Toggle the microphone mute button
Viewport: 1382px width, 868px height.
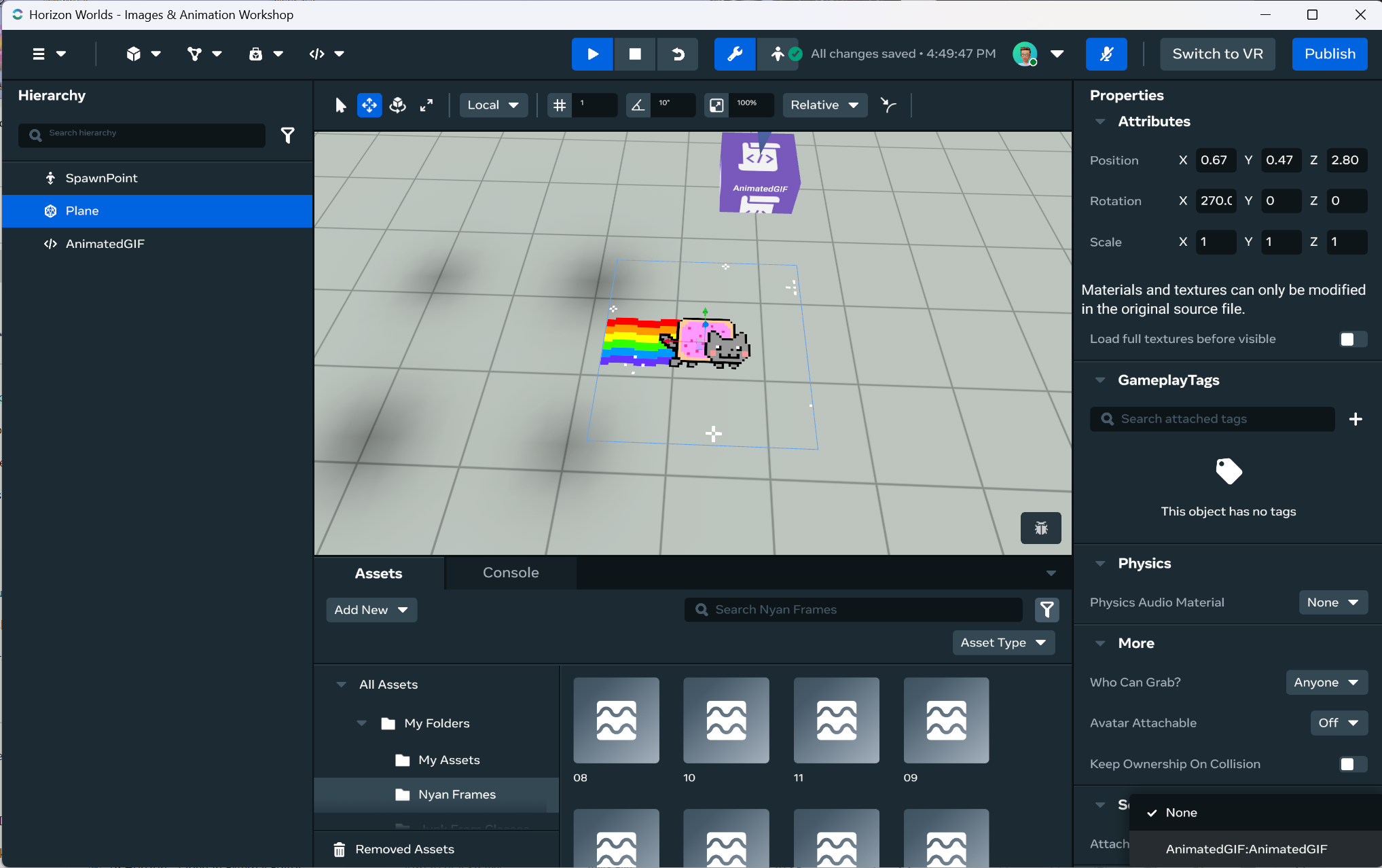(1106, 54)
